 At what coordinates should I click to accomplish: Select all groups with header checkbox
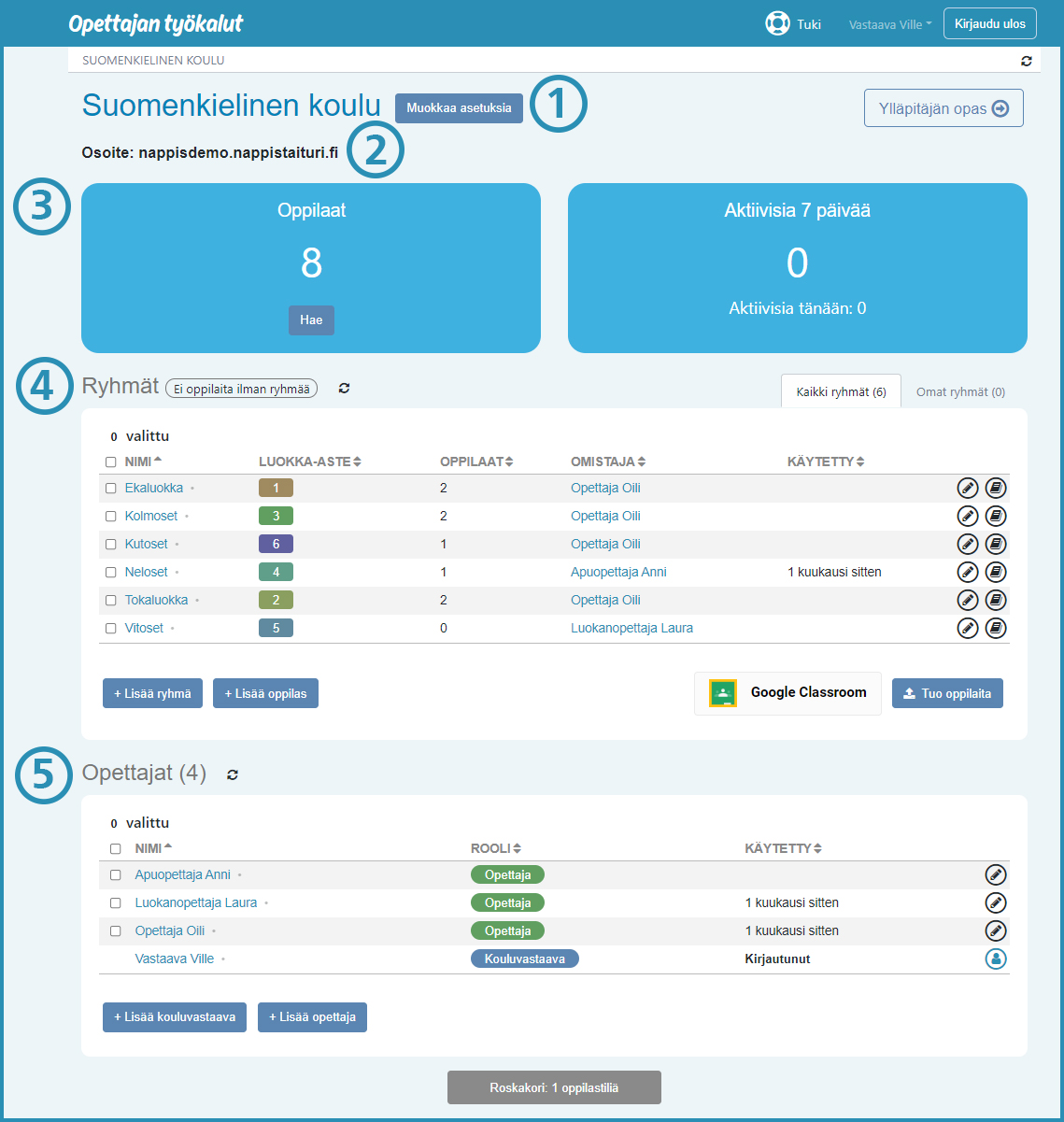[111, 462]
